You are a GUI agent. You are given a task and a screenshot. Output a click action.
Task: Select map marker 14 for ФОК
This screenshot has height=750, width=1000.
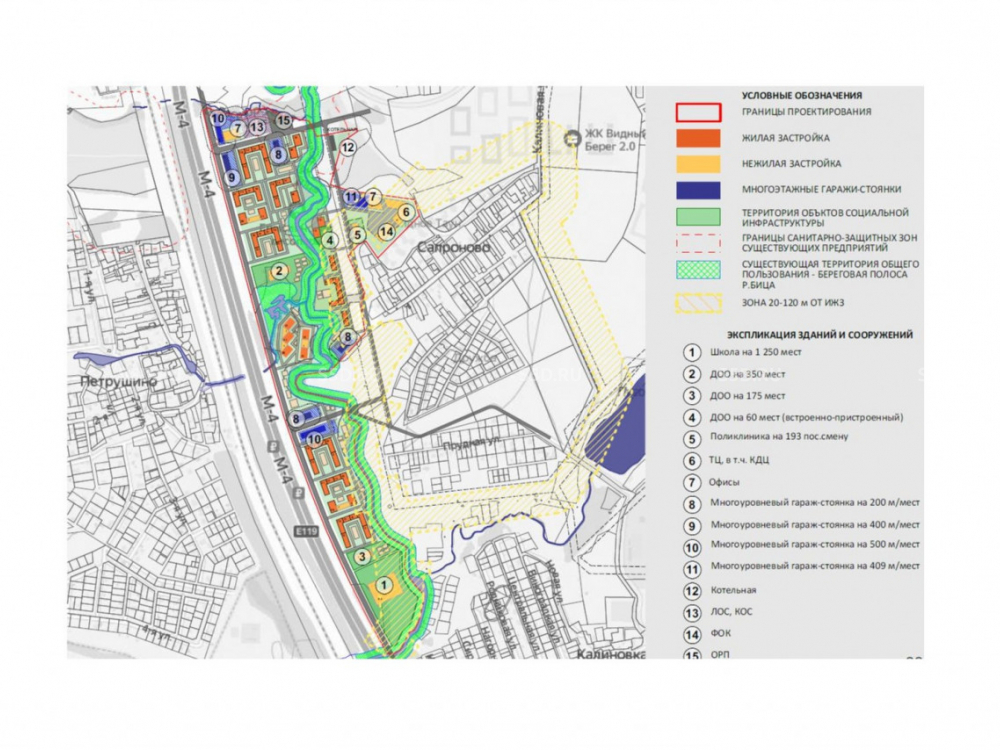pyautogui.click(x=386, y=232)
